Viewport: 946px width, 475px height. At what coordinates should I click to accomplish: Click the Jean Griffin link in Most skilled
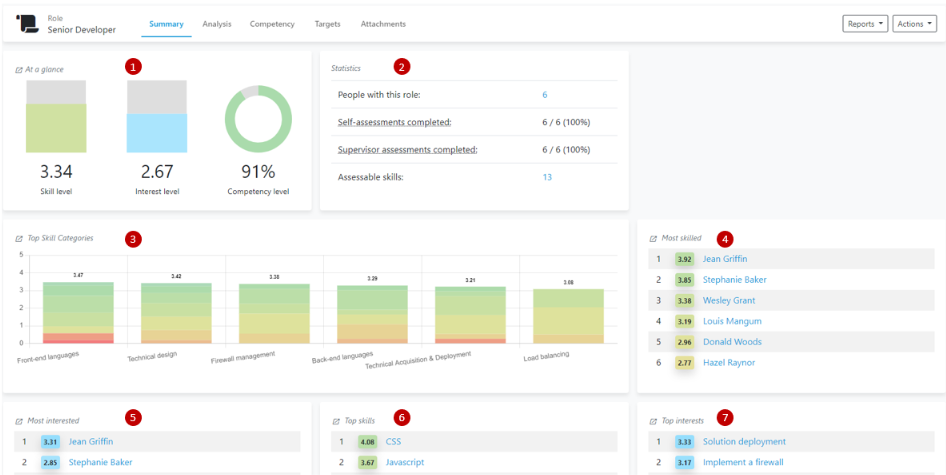point(725,259)
